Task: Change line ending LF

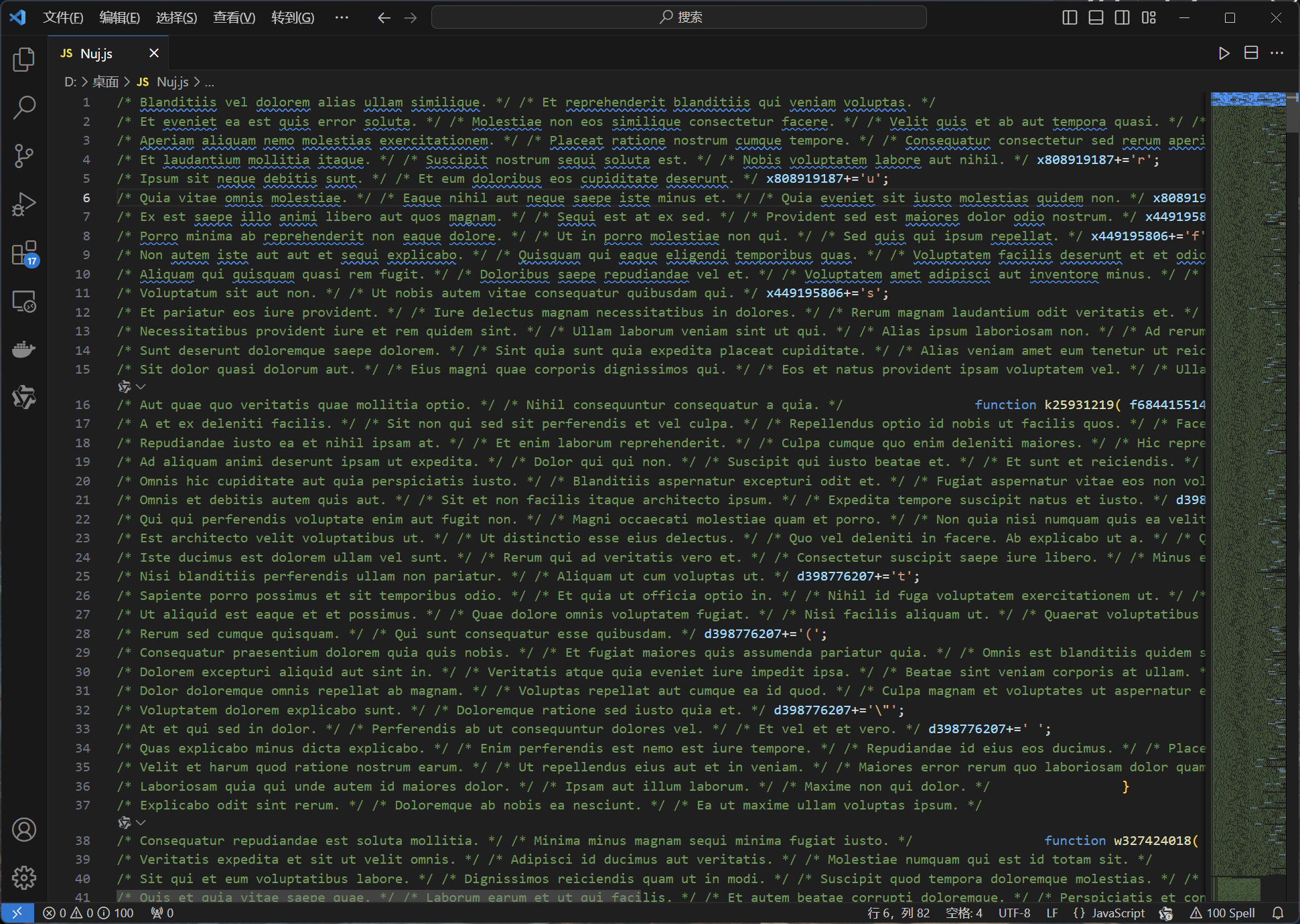Action: tap(1052, 913)
